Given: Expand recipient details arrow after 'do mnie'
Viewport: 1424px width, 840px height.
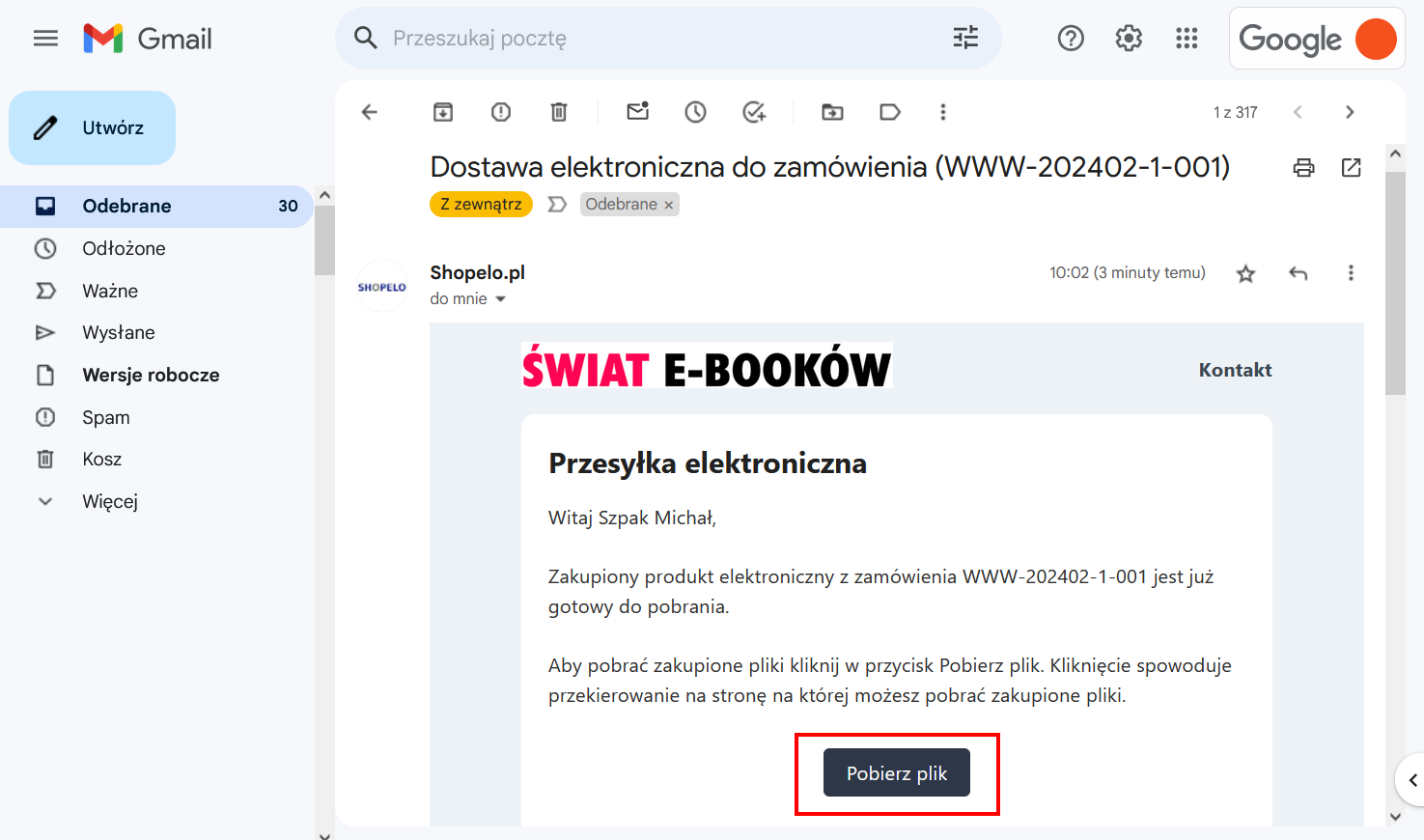Looking at the screenshot, I should click(x=500, y=299).
